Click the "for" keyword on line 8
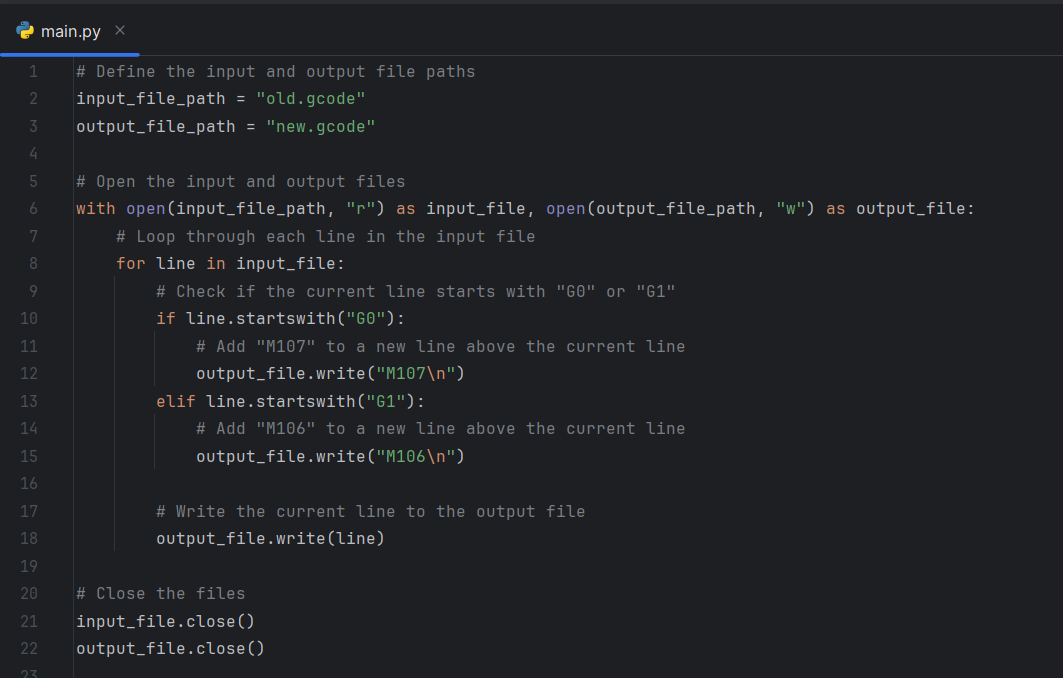The width and height of the screenshot is (1063, 678). tap(130, 264)
